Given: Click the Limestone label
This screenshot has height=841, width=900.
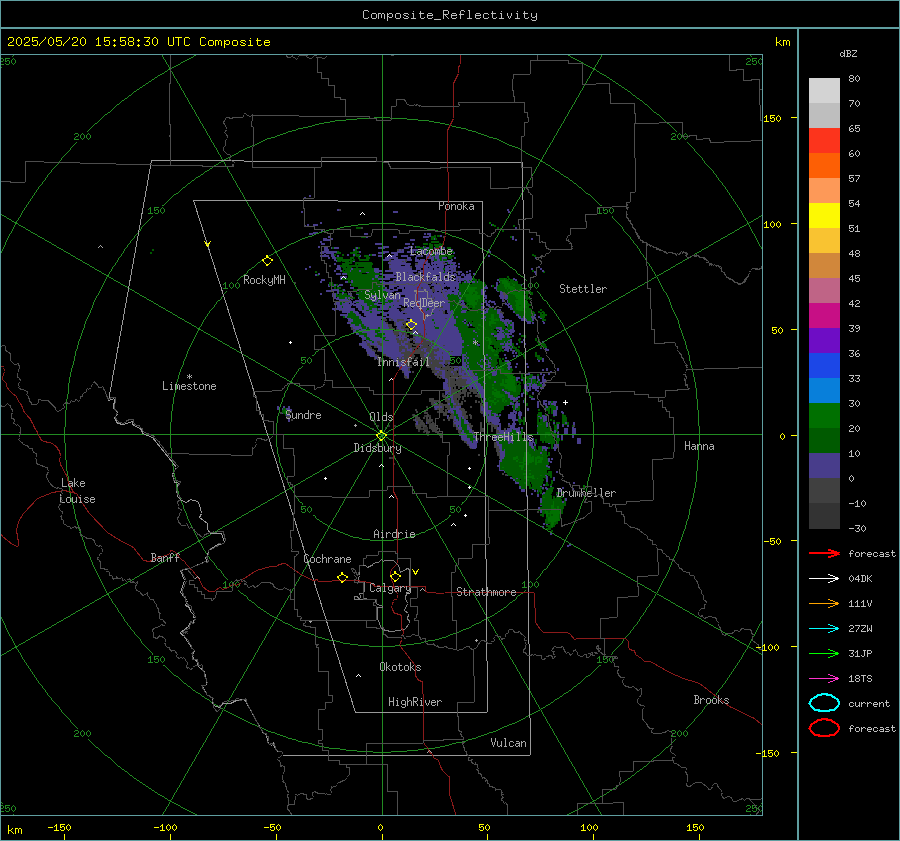Looking at the screenshot, I should tap(189, 386).
